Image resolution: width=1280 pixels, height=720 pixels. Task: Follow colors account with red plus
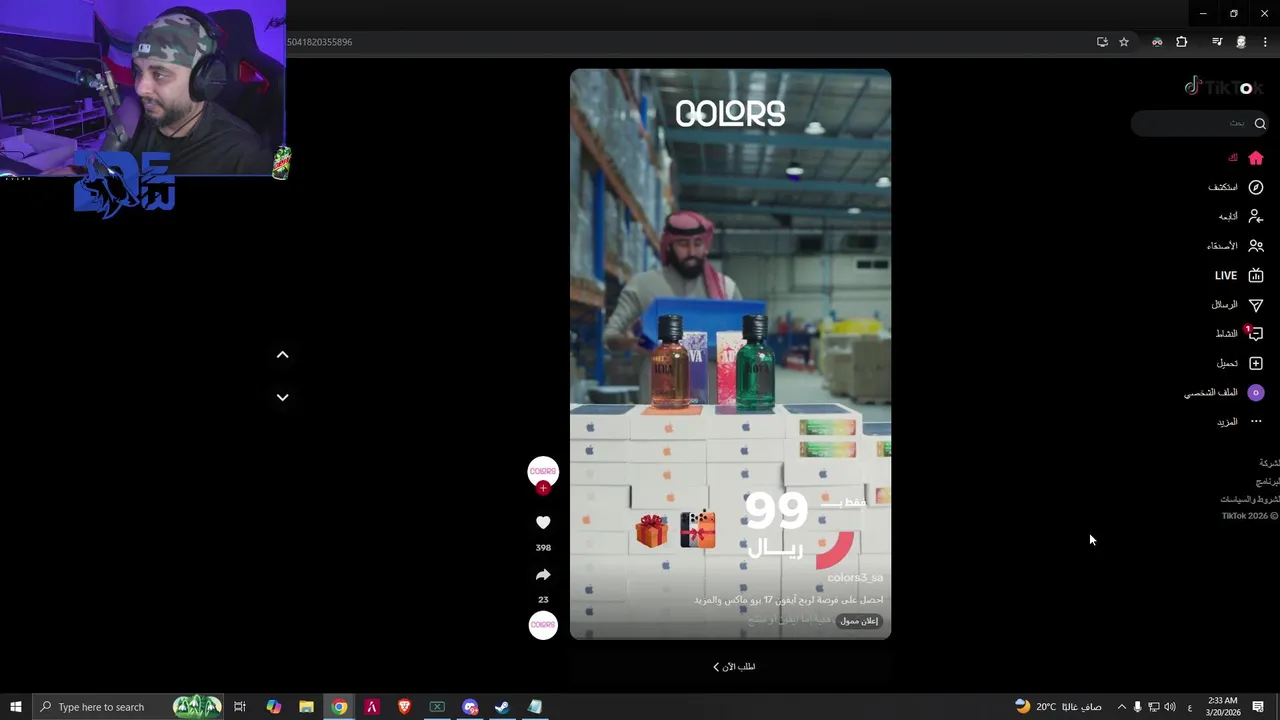(543, 488)
